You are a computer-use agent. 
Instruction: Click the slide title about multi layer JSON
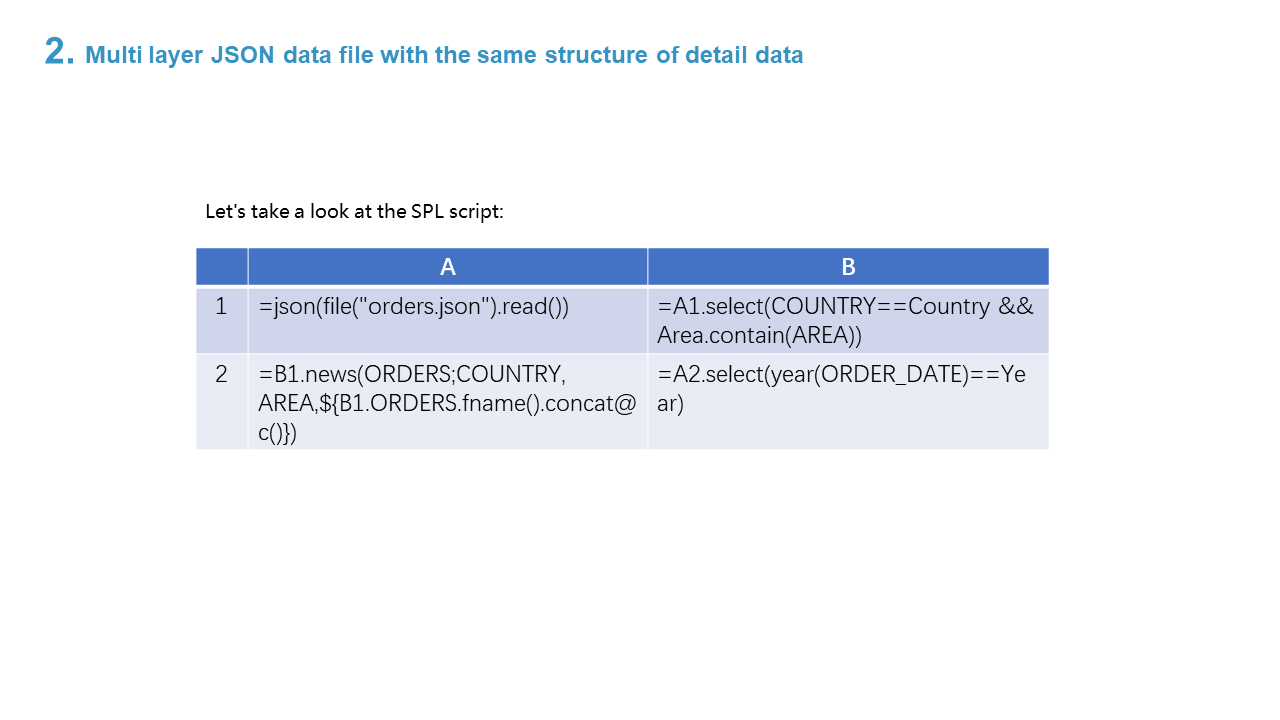[x=444, y=55]
